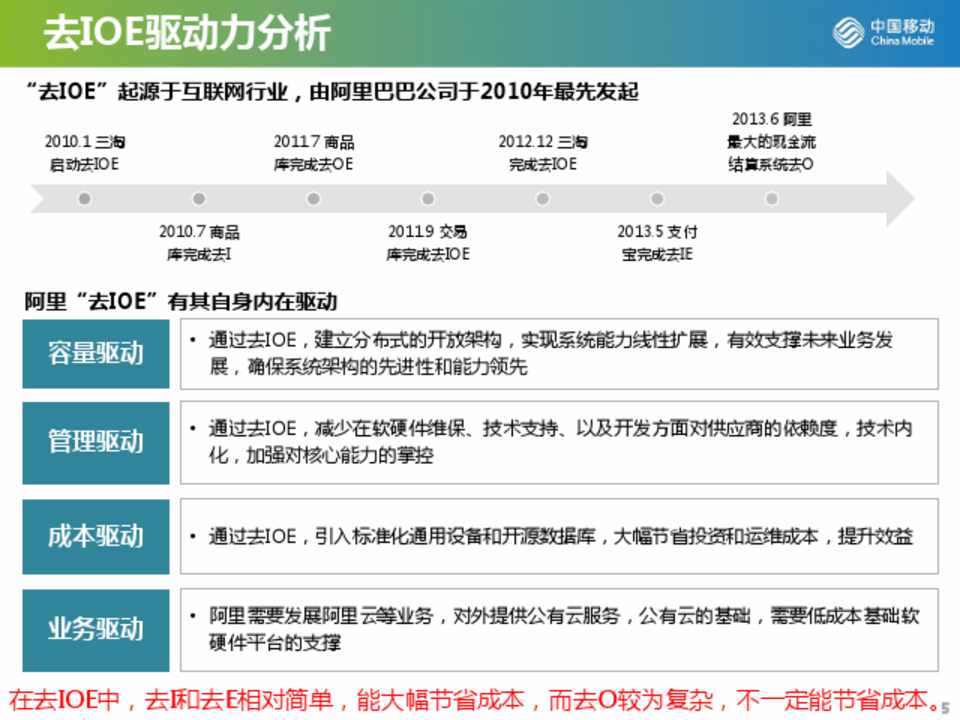This screenshot has width=960, height=720.
Task: Select the timeline dot for 2010.7 商品库完成去I
Action: 199,199
